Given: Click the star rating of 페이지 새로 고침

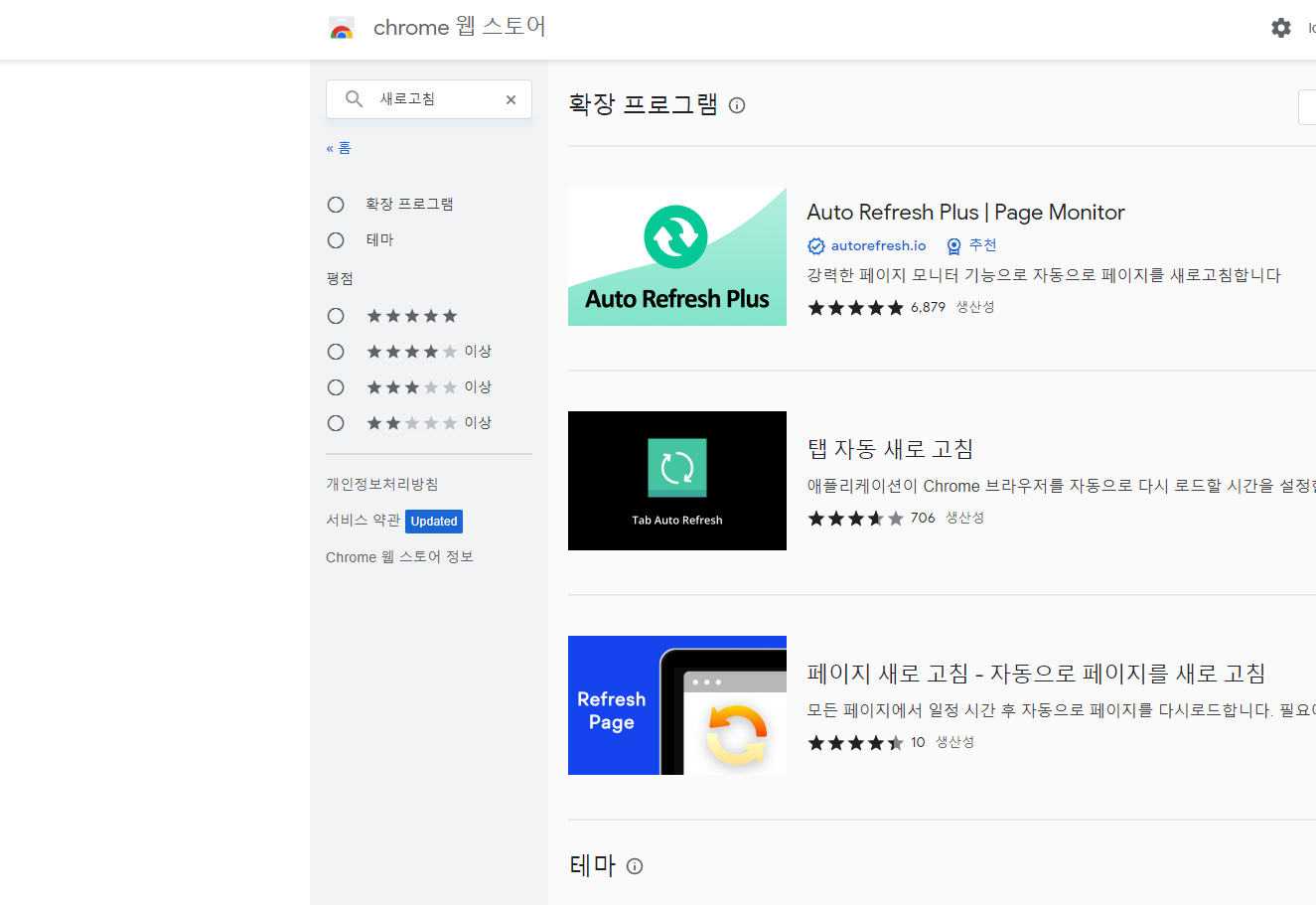Looking at the screenshot, I should [x=856, y=743].
